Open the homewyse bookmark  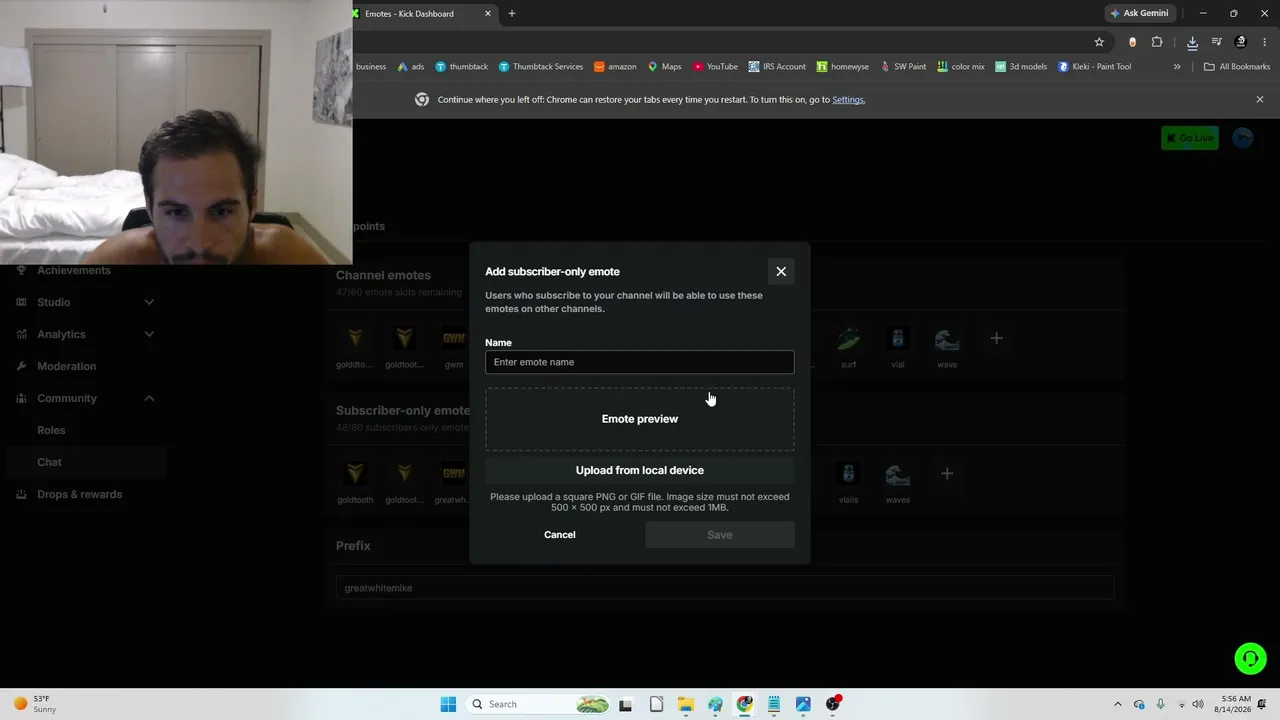(842, 67)
